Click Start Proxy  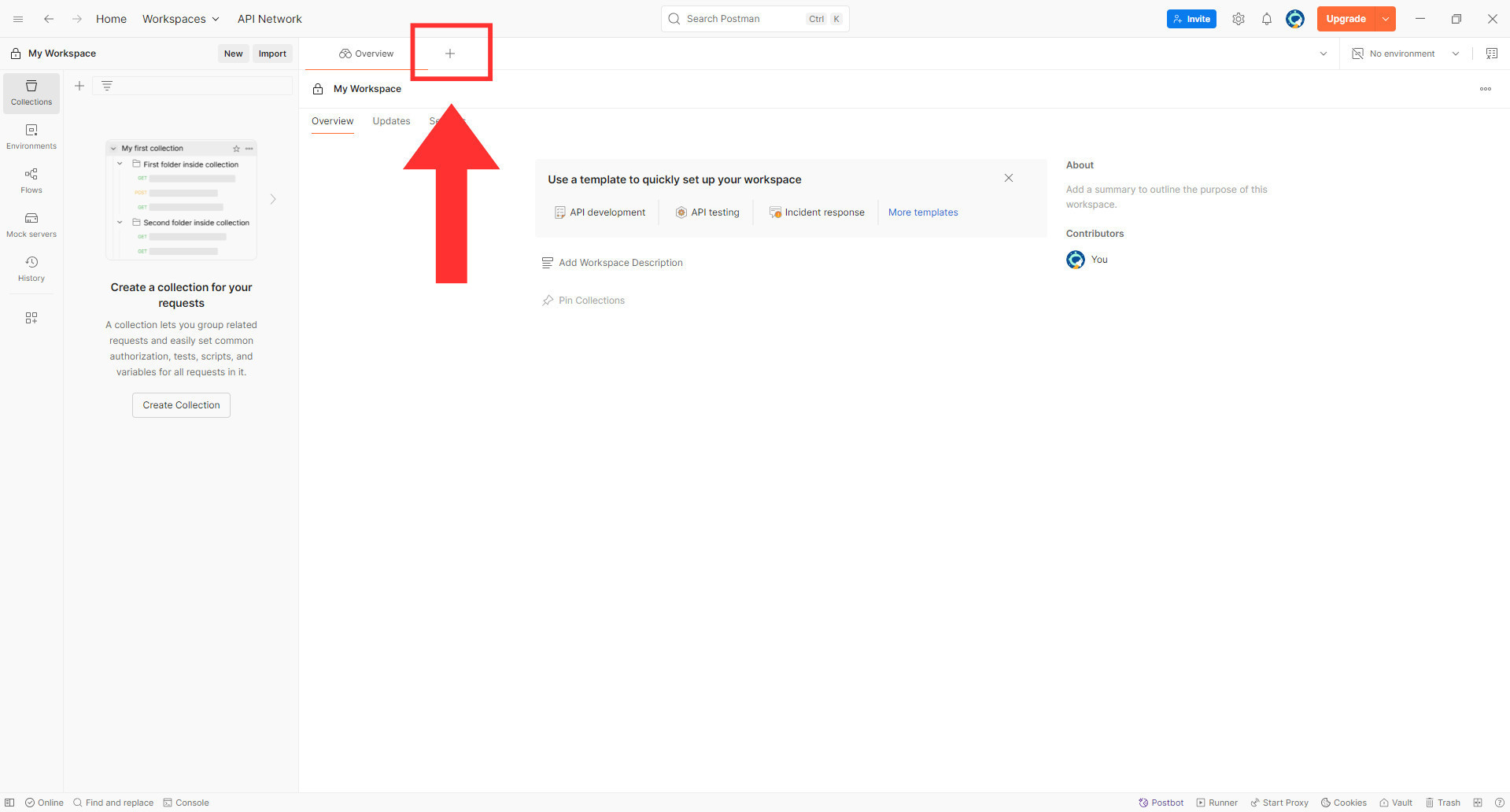tap(1279, 803)
